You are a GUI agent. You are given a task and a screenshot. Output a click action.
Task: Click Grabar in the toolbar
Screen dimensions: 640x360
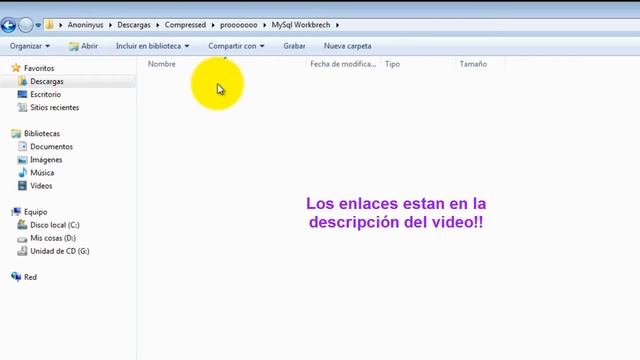coord(294,46)
